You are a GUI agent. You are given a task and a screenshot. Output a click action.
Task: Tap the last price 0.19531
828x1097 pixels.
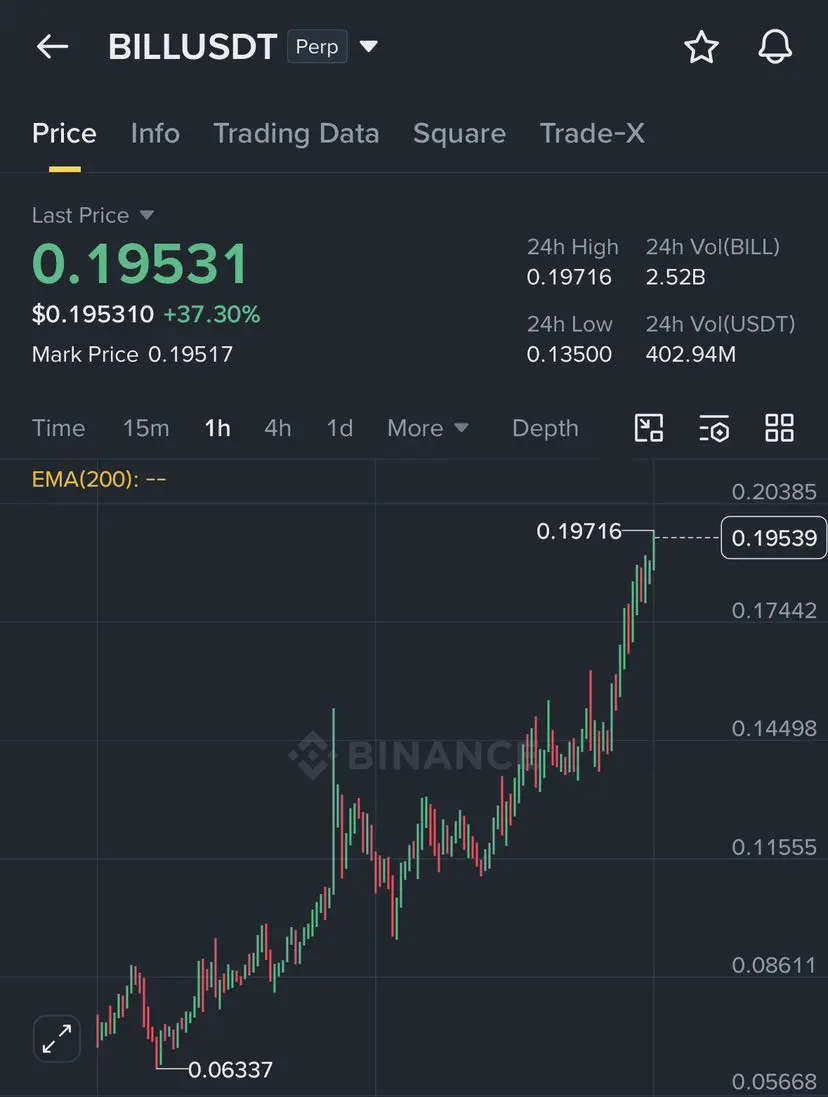(x=141, y=264)
